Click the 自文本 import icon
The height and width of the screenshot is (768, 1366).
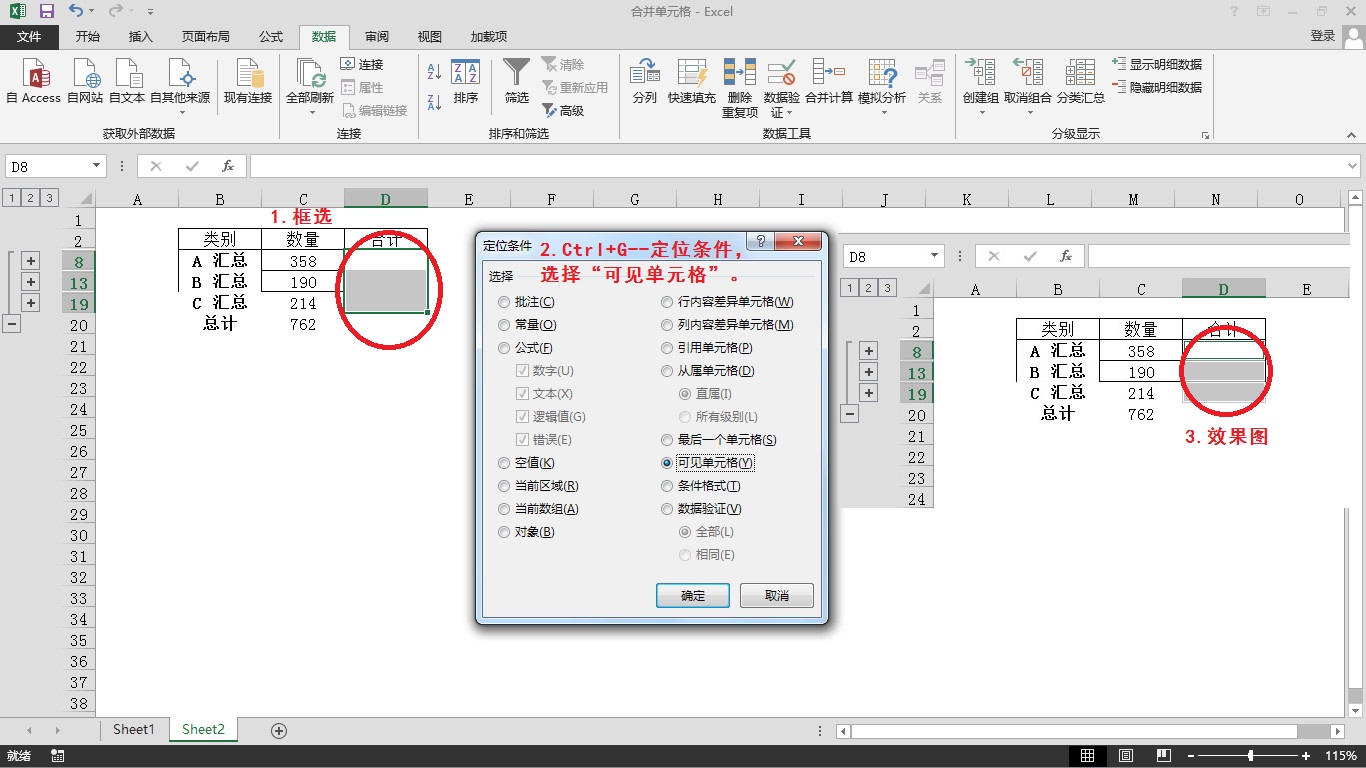pyautogui.click(x=127, y=81)
